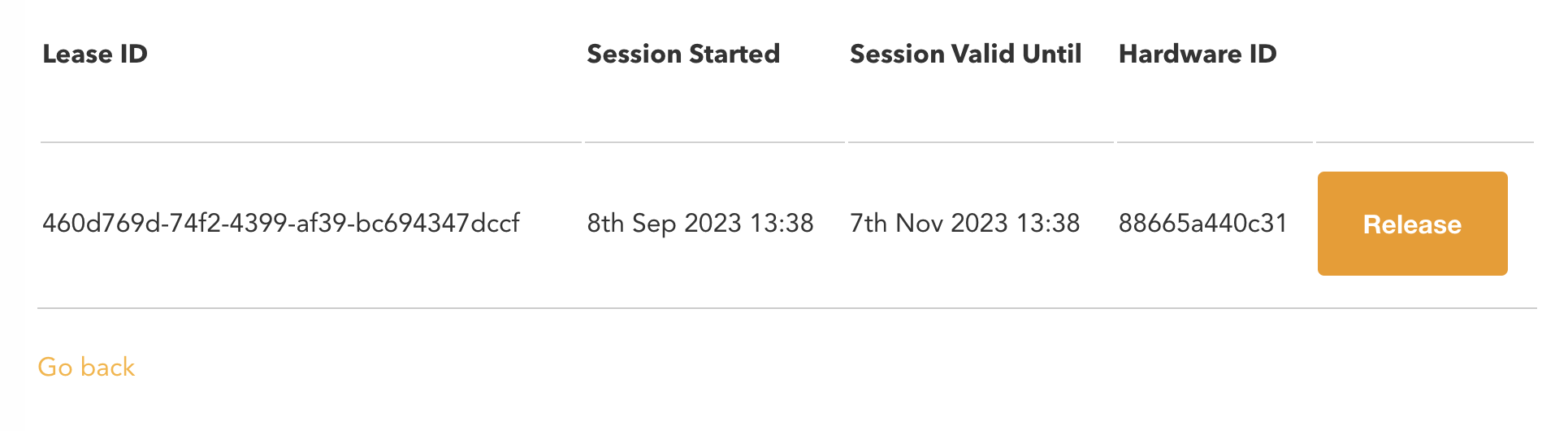
Task: Follow the Go back link
Action: [86, 368]
